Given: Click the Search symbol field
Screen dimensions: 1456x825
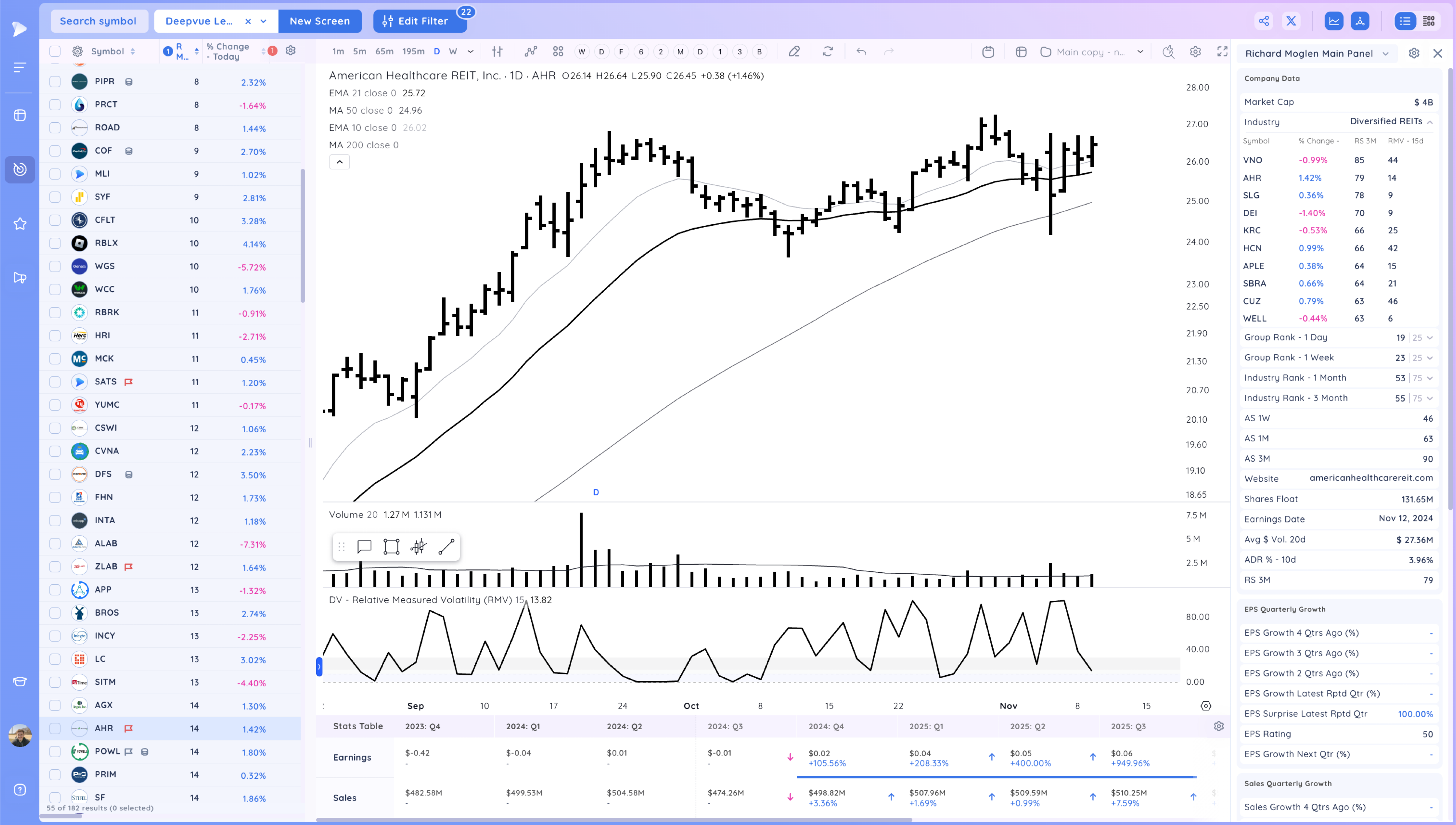Looking at the screenshot, I should [x=99, y=21].
